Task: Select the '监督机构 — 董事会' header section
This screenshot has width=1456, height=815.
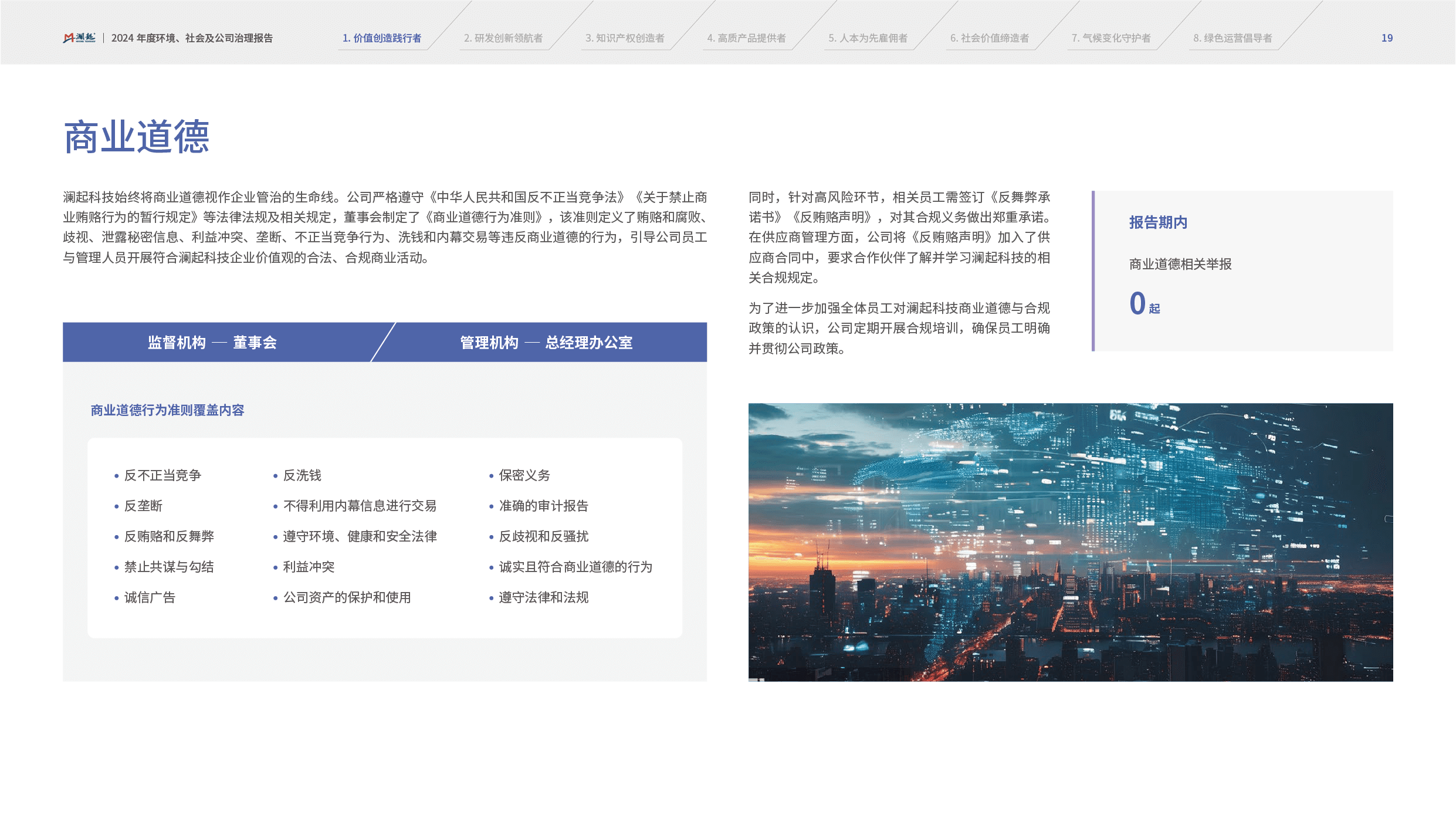Action: (212, 343)
